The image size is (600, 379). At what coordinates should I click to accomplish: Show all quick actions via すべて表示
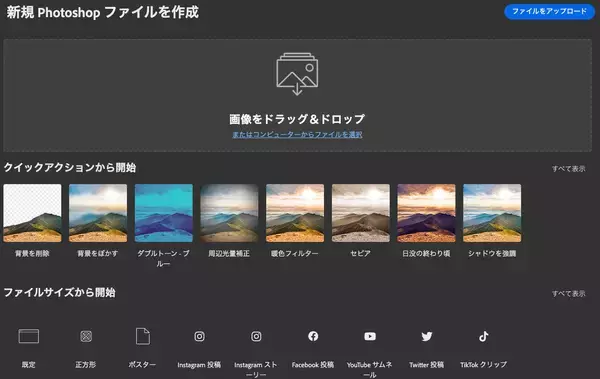click(x=568, y=168)
